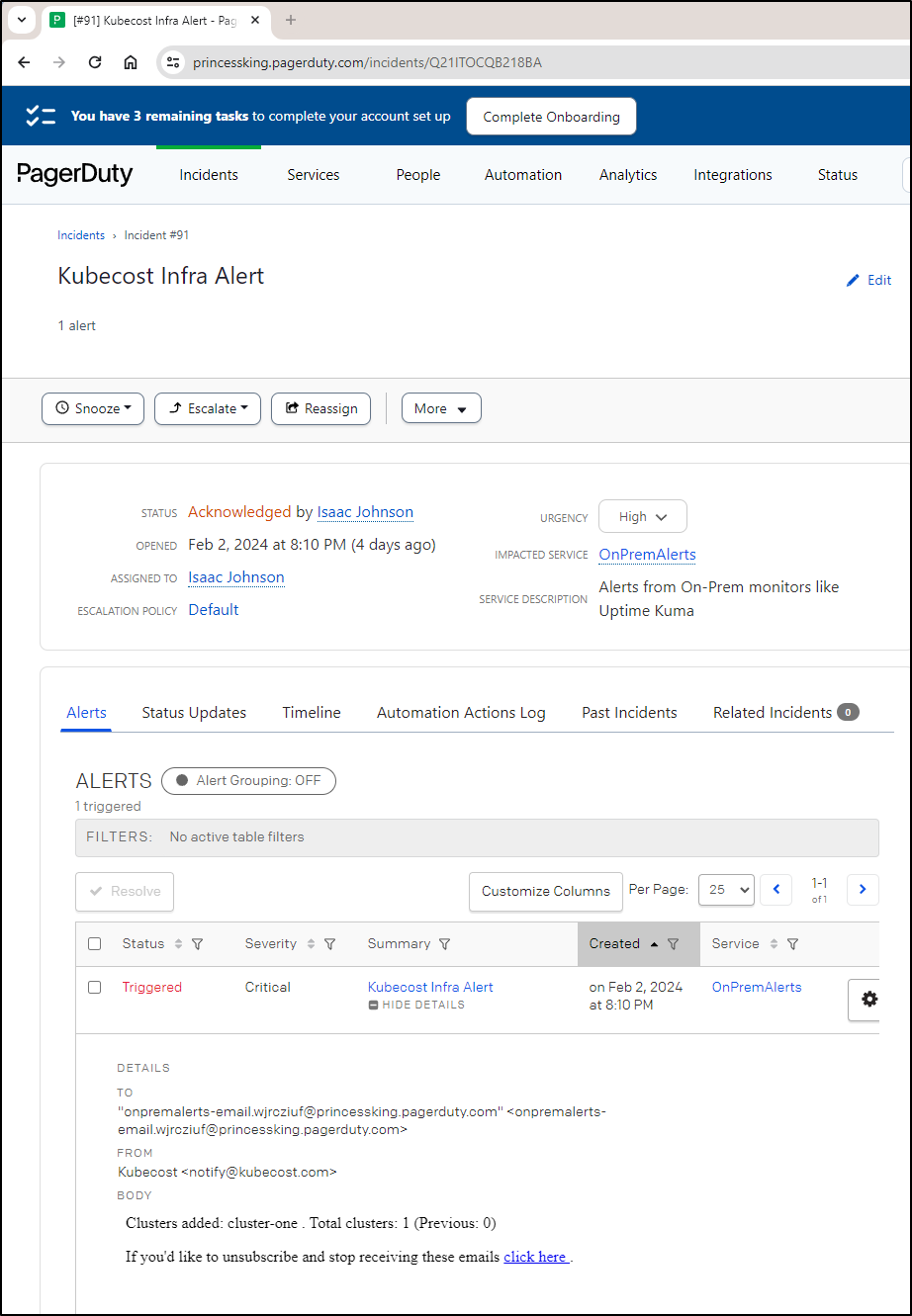Click the 'Critical' severity cell
The width and height of the screenshot is (912, 1316).
268,987
